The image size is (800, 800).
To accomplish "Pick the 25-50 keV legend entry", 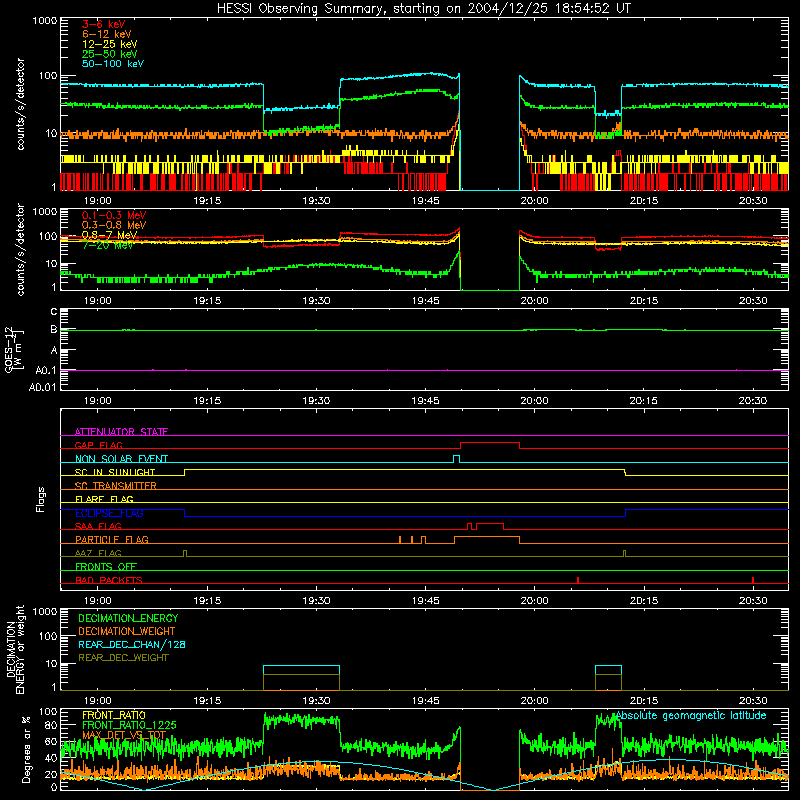I will click(x=109, y=54).
